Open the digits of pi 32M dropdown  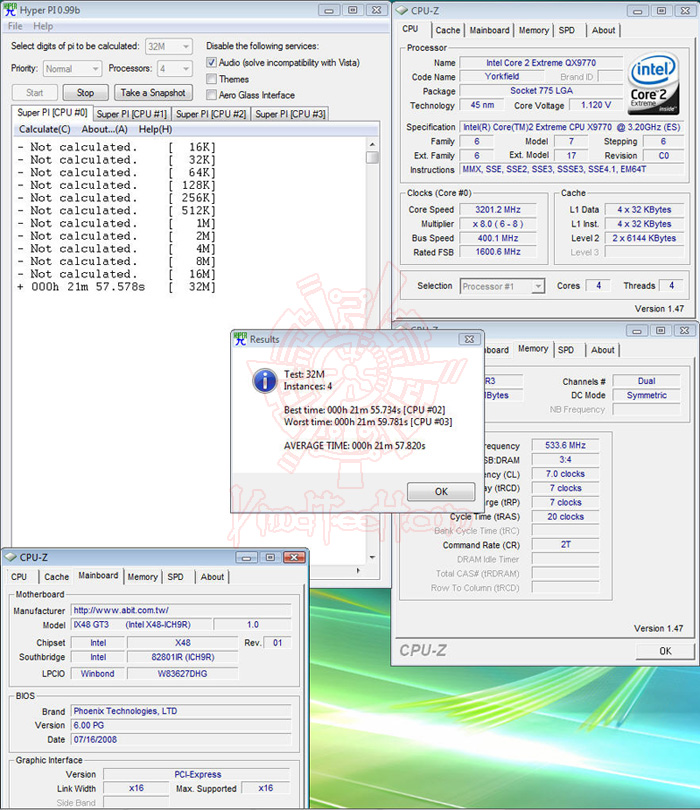(169, 46)
